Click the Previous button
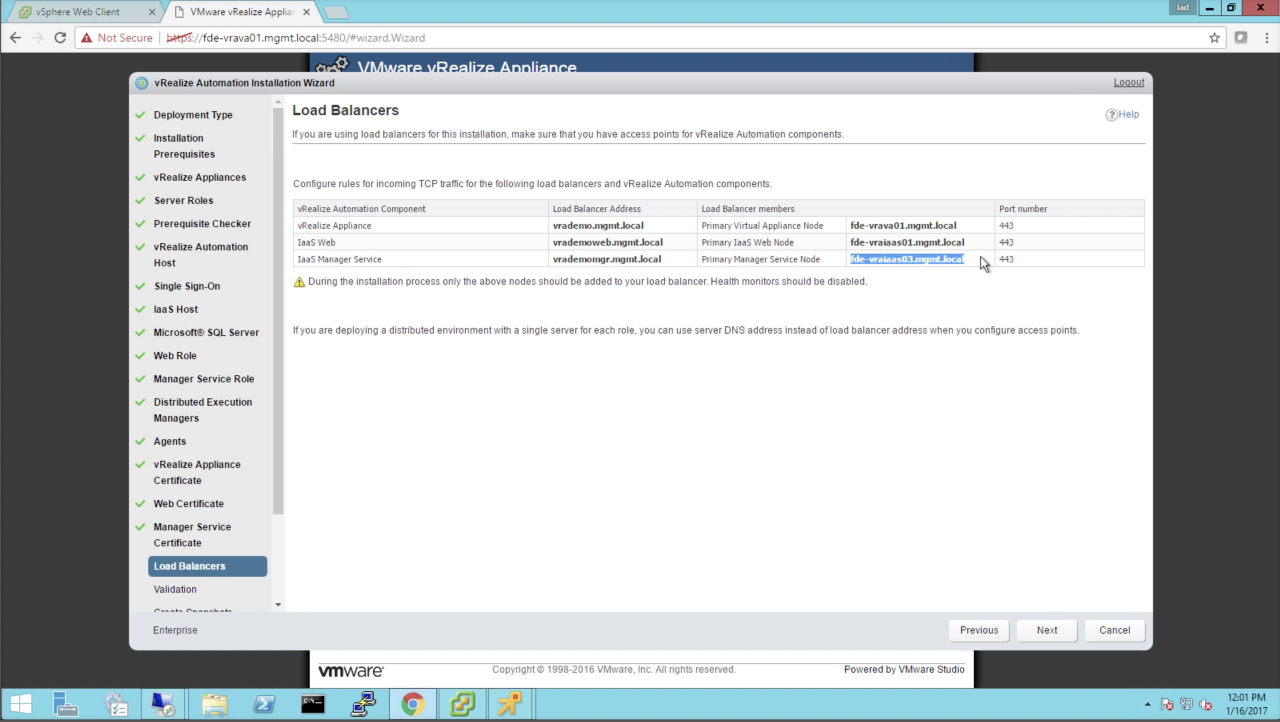This screenshot has height=722, width=1280. 979,630
